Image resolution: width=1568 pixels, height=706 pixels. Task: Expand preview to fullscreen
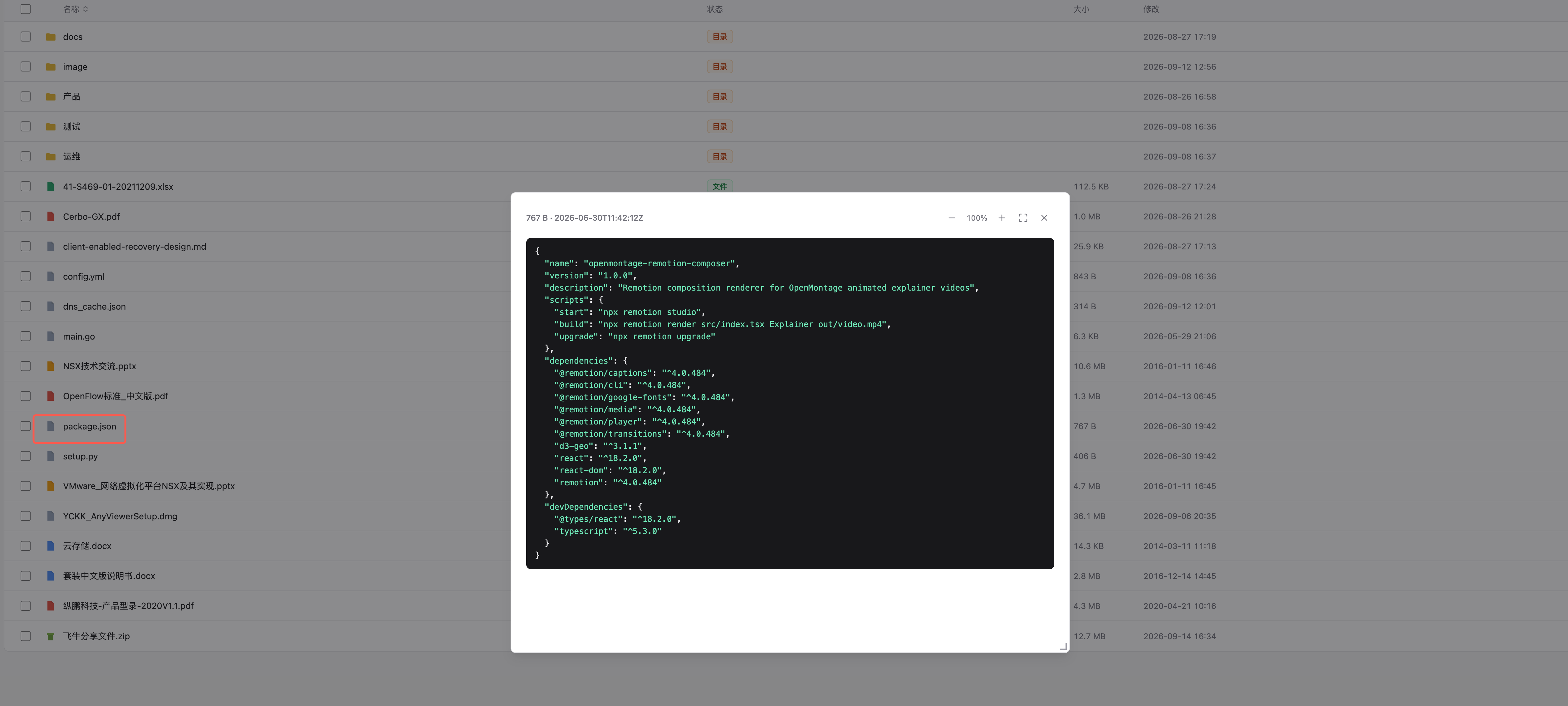[1023, 218]
